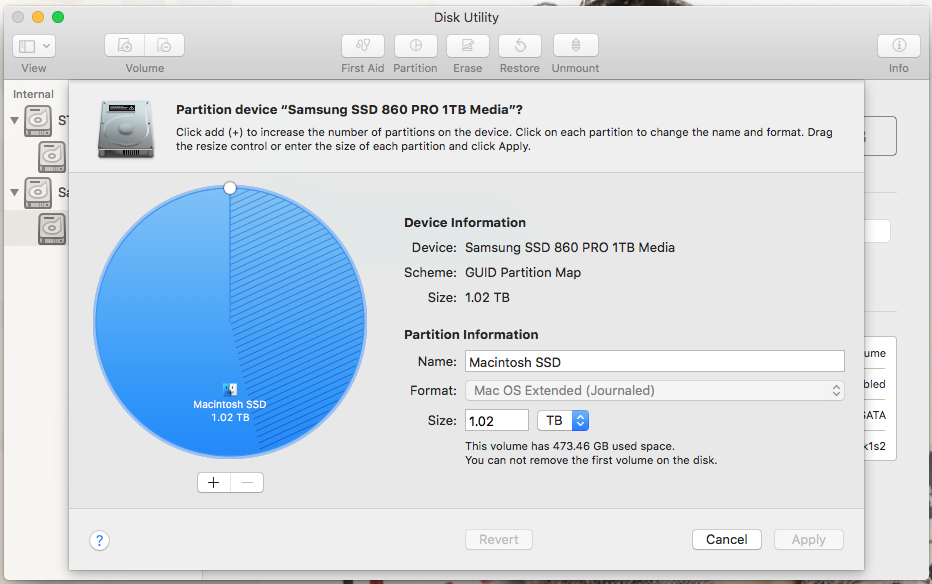Click the Add Volume toolbar icon

(124, 46)
